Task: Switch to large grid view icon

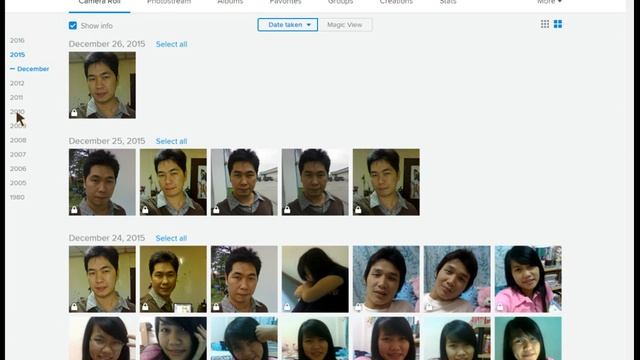Action: 558,24
